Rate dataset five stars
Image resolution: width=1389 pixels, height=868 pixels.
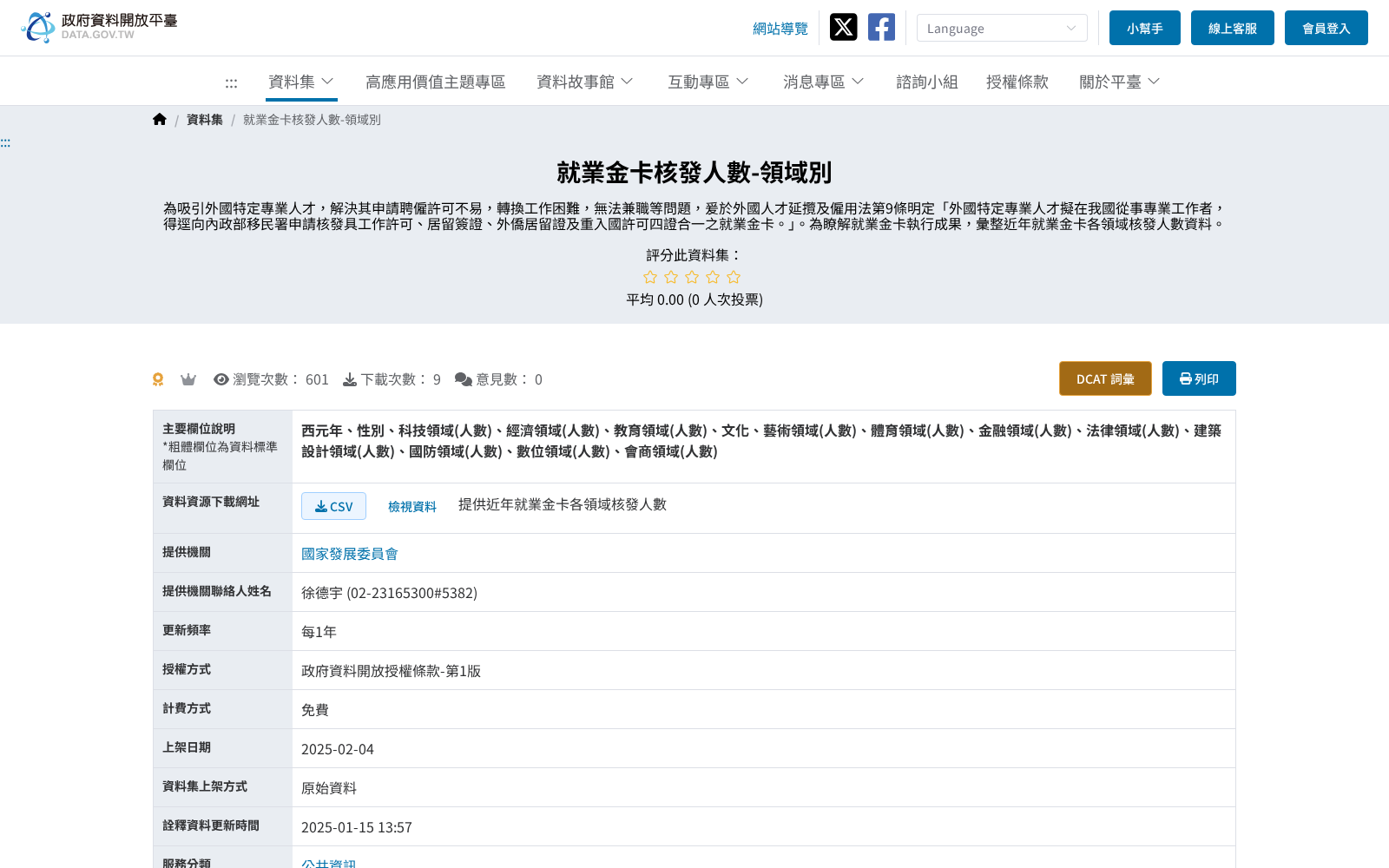734,277
